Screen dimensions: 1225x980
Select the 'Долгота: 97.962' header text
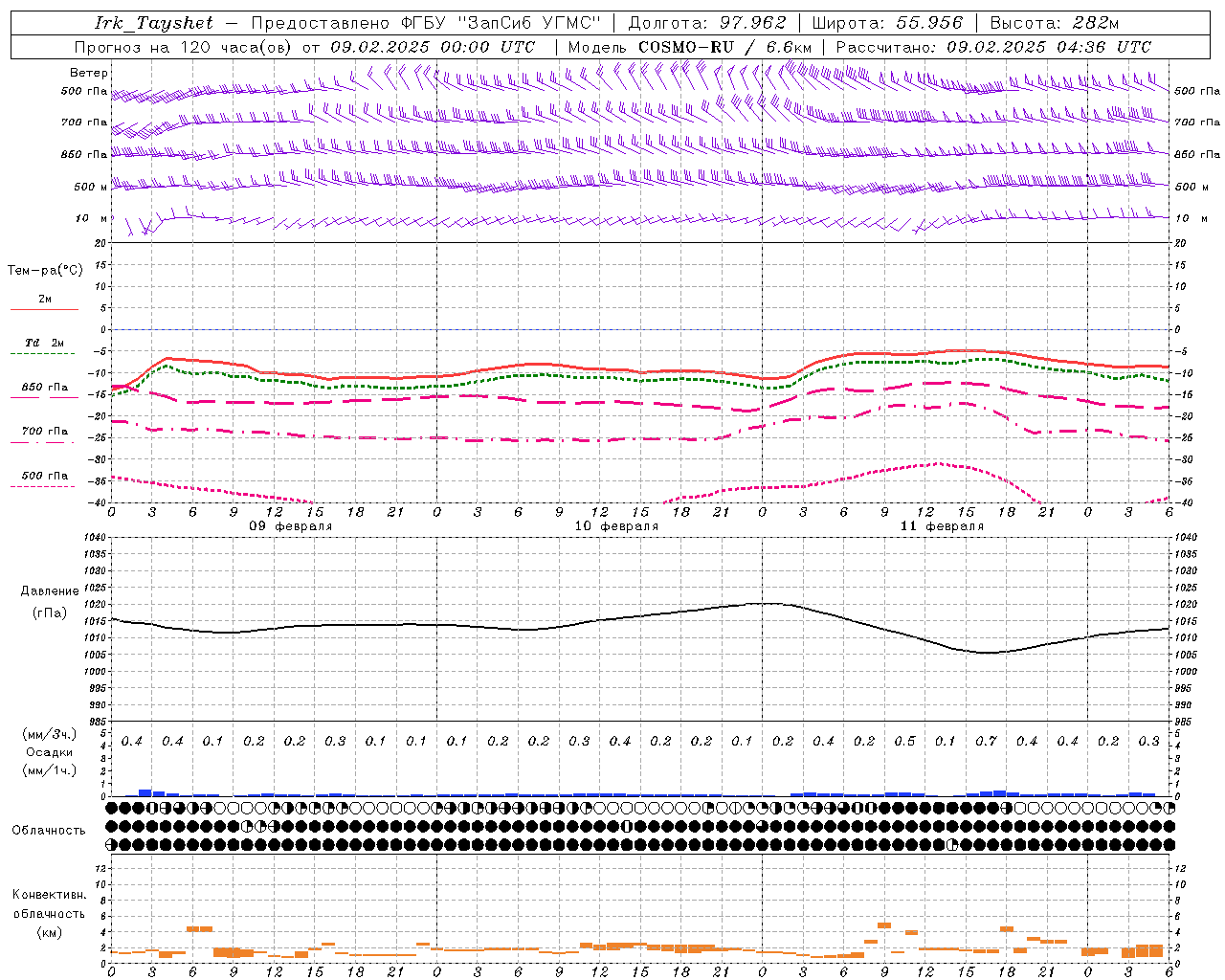pyautogui.click(x=707, y=23)
